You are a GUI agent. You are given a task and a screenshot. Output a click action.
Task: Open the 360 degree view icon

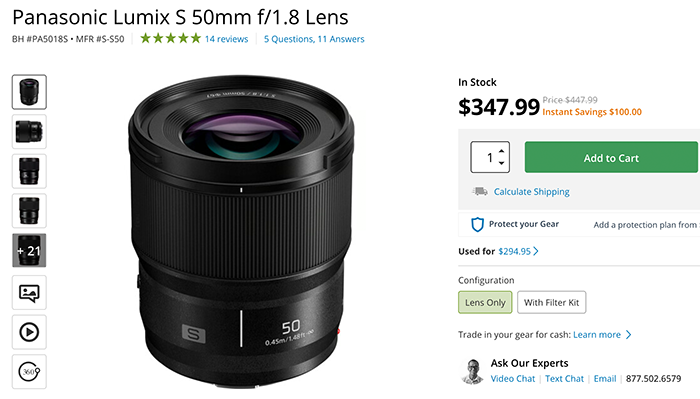coord(29,371)
